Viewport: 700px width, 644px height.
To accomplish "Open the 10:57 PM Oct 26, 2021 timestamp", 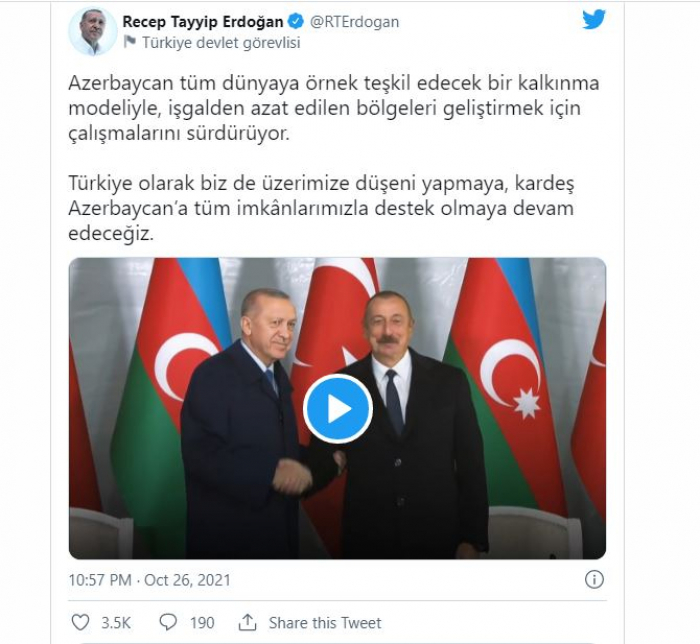I will (x=150, y=580).
